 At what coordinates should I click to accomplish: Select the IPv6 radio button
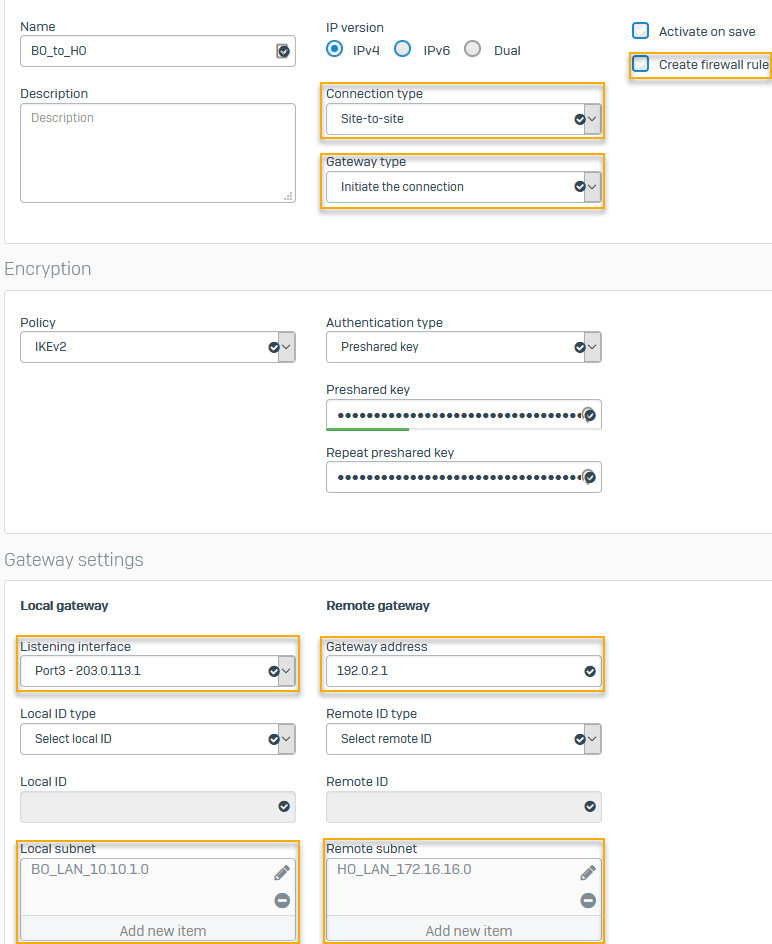click(403, 49)
